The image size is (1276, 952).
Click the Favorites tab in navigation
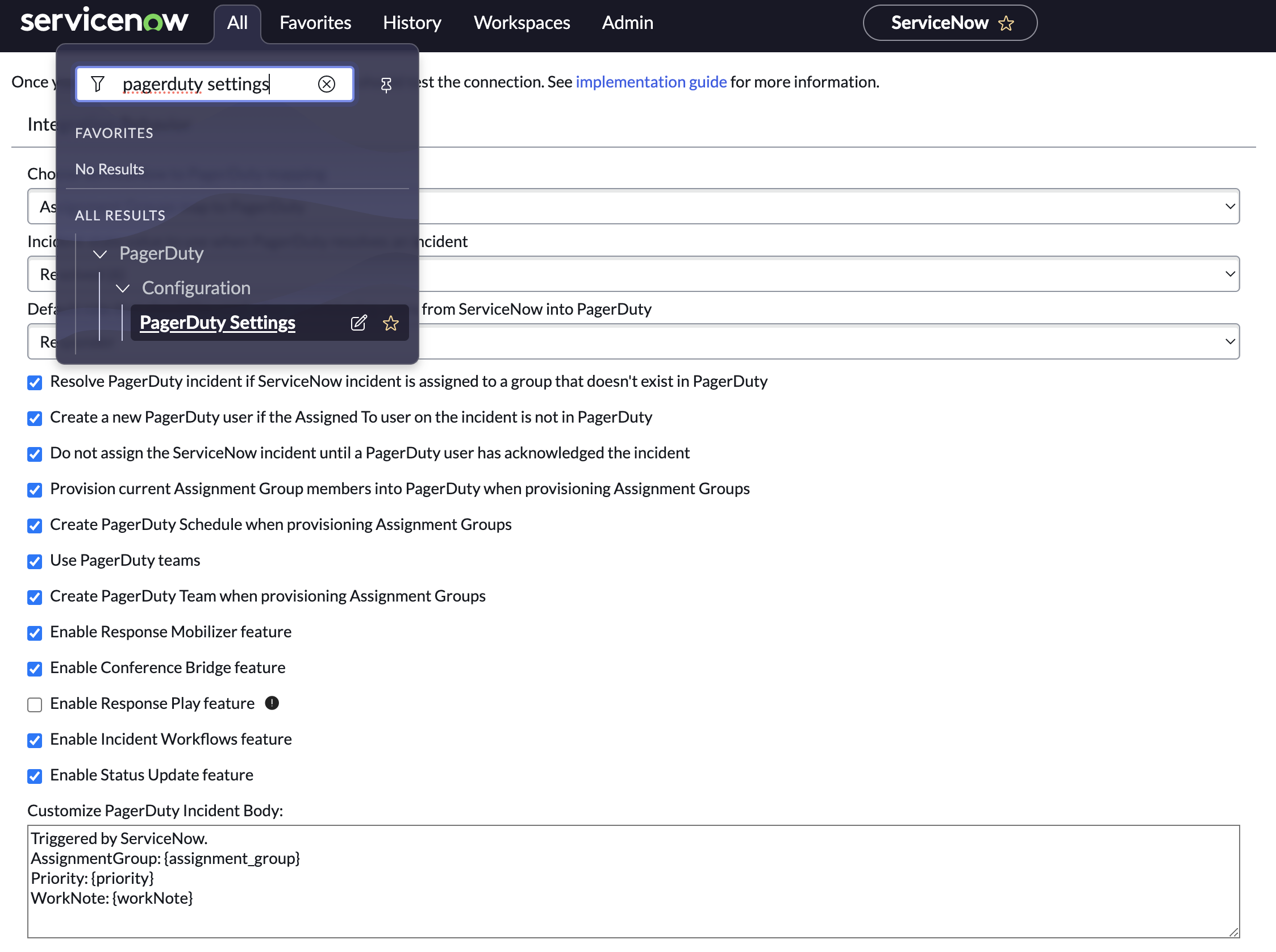tap(315, 22)
